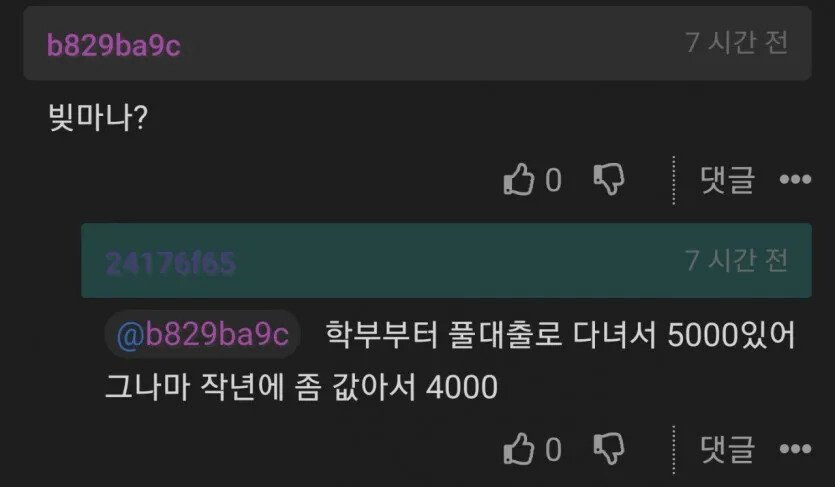This screenshot has width=835, height=487.
Task: Select the reply line "그나마 작년에 좀 갚아서 4000"
Action: point(301,386)
